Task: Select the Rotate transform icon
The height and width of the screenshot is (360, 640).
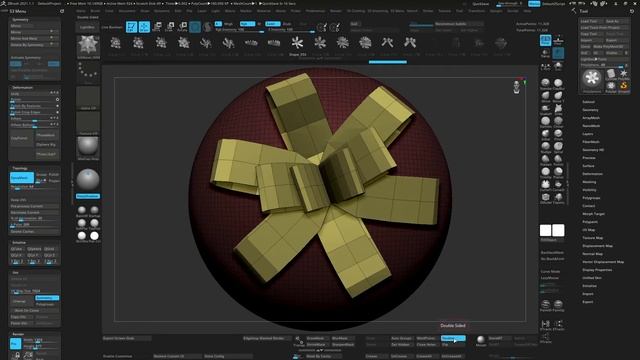Action: click(182, 27)
